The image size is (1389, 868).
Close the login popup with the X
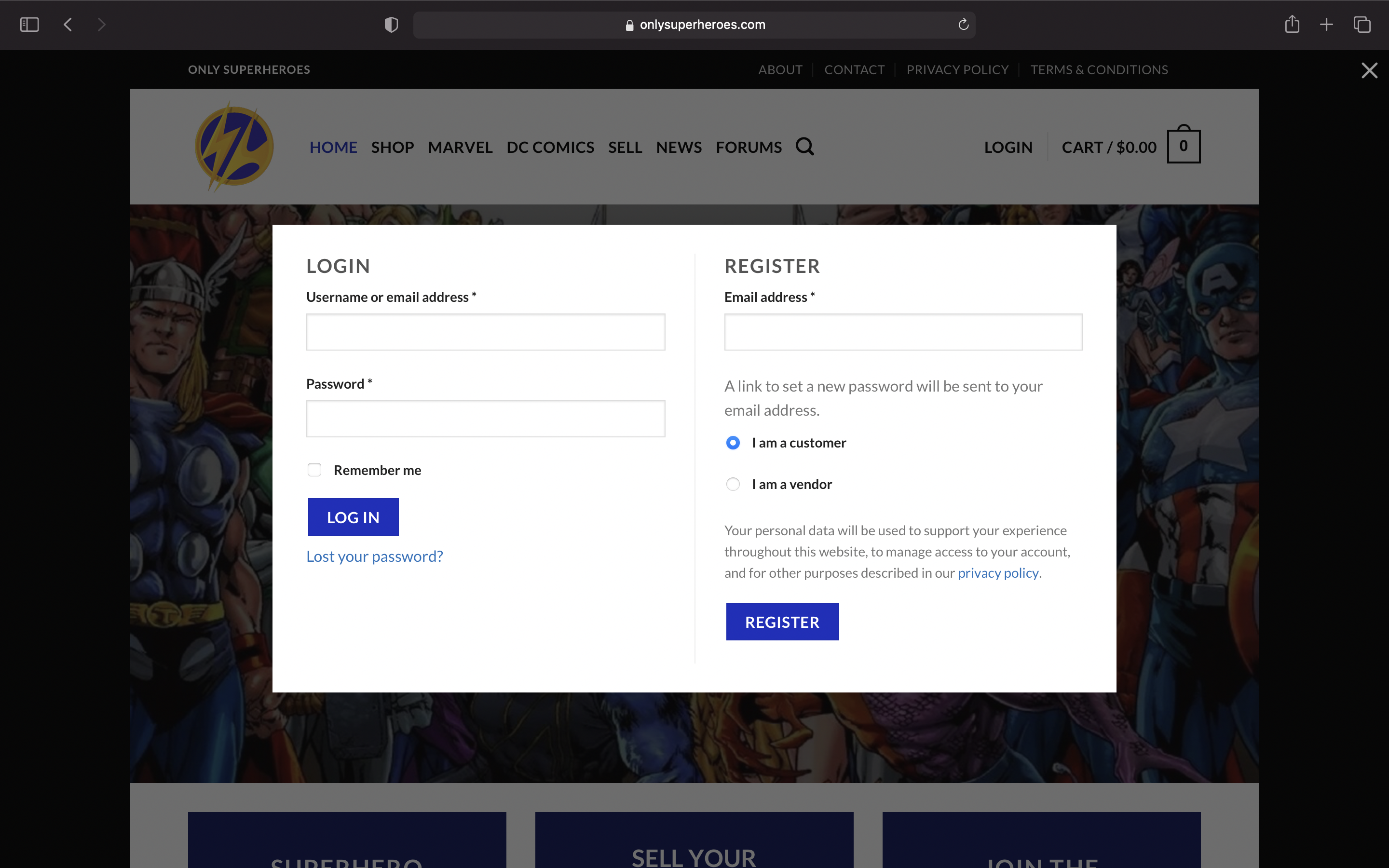click(1370, 70)
